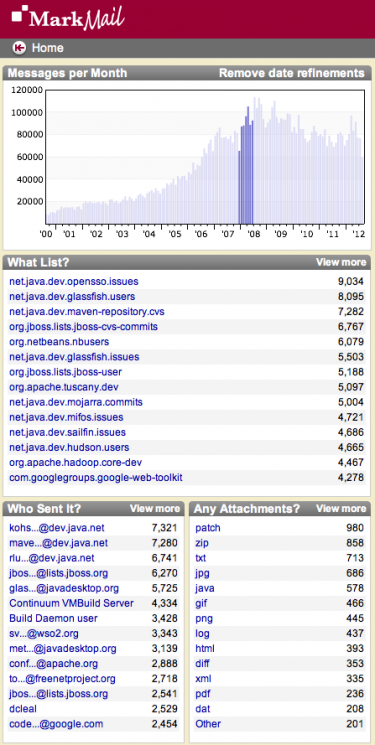Image resolution: width=375 pixels, height=745 pixels.
Task: Select sender Build Daemon user
Action: 53,618
